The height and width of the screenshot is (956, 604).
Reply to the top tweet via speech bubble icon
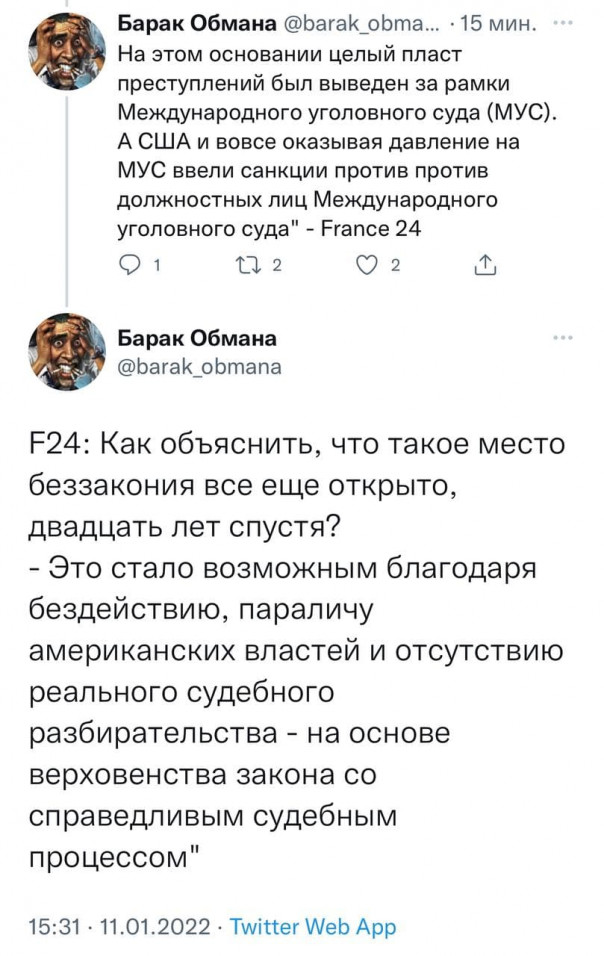click(x=129, y=266)
